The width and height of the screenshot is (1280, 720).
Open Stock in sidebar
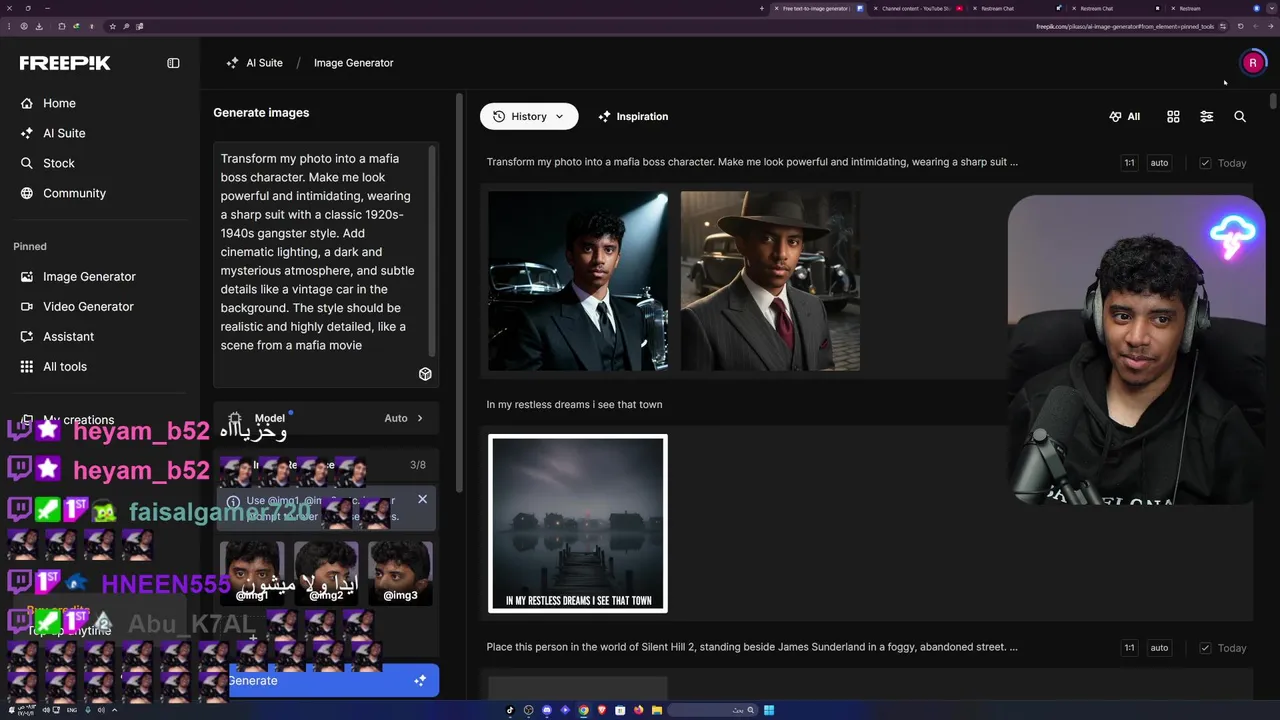tap(59, 163)
